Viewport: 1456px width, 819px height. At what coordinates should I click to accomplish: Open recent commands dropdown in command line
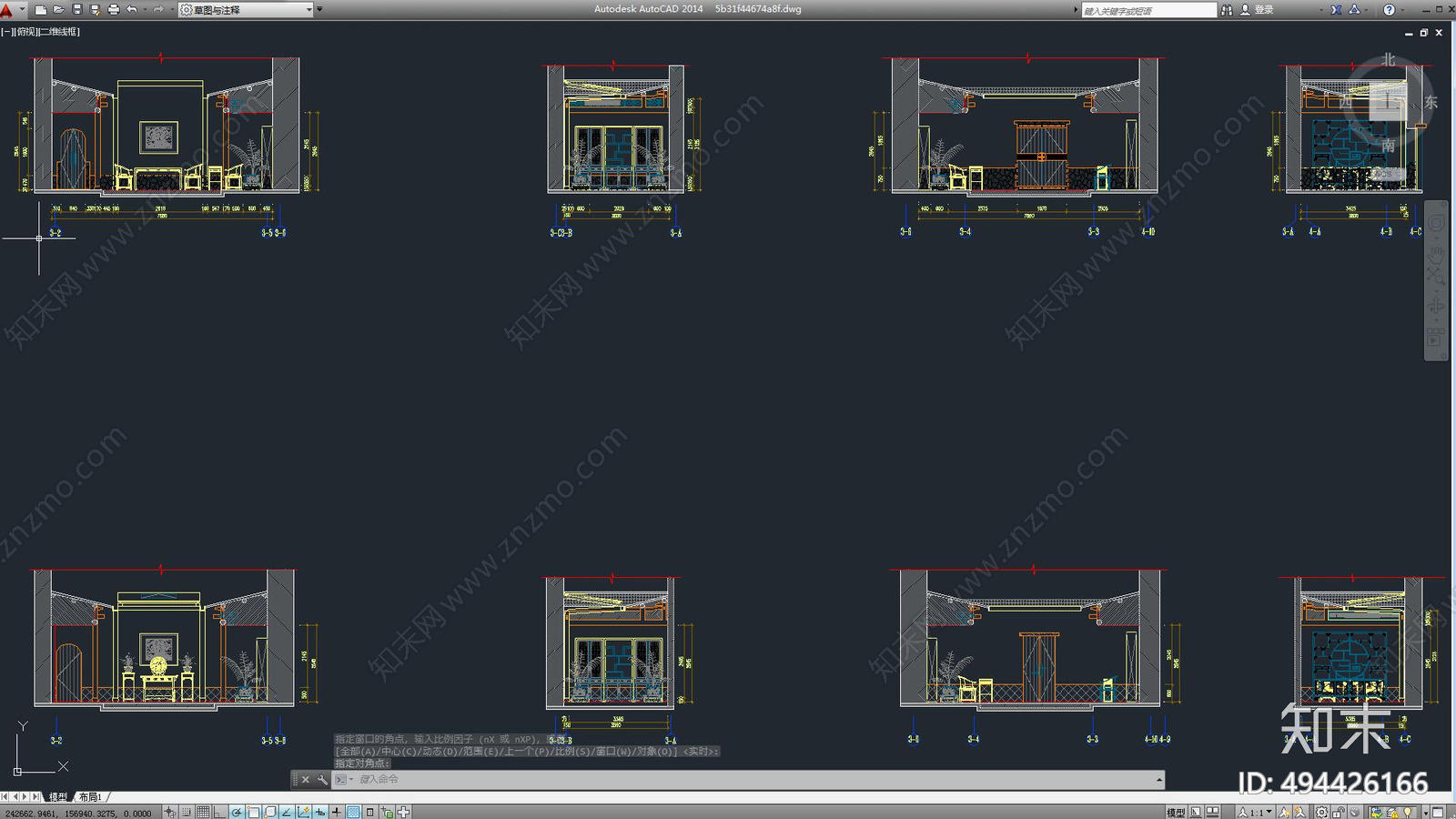(x=344, y=780)
